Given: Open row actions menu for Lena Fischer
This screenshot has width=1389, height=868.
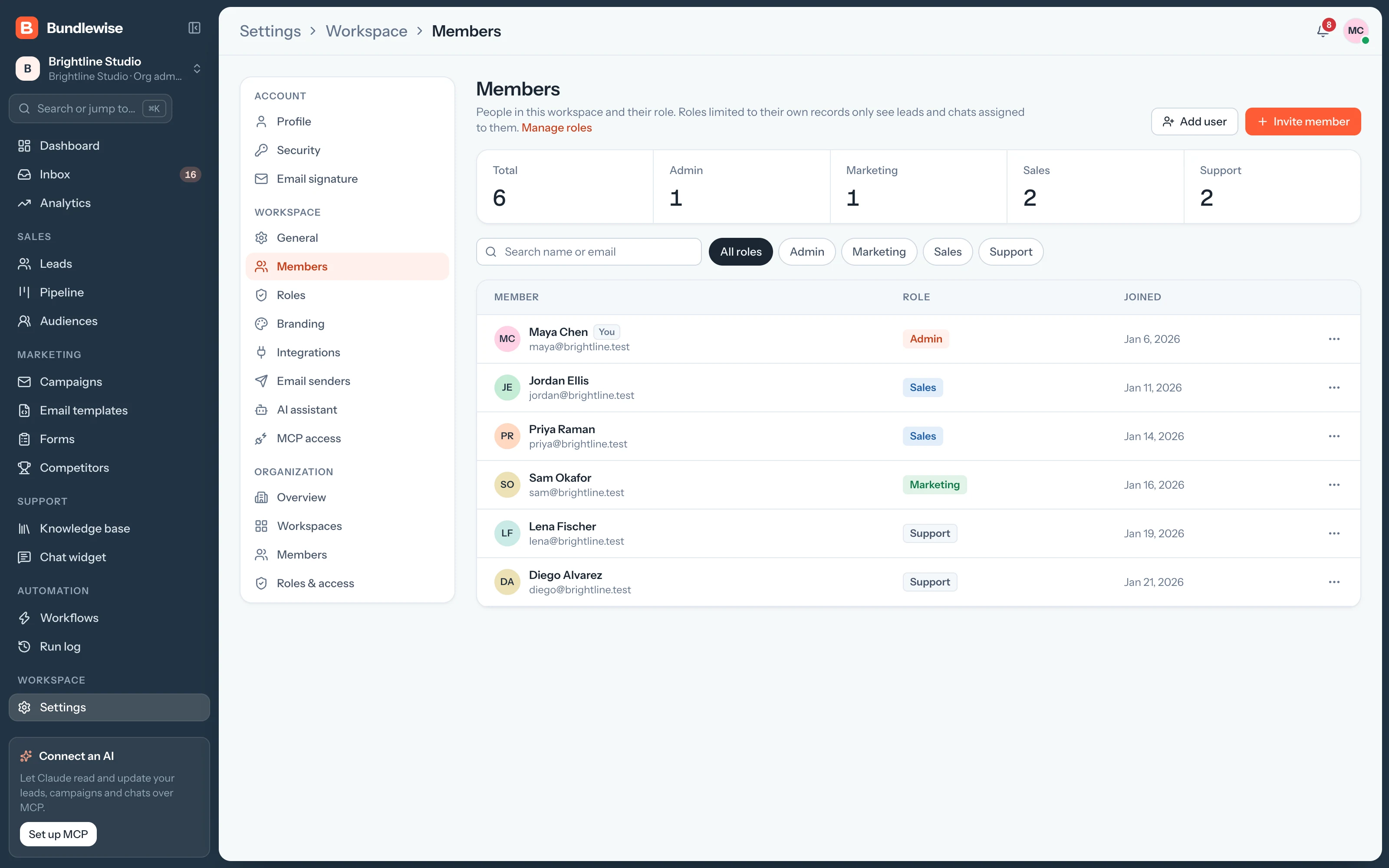Looking at the screenshot, I should tap(1334, 534).
